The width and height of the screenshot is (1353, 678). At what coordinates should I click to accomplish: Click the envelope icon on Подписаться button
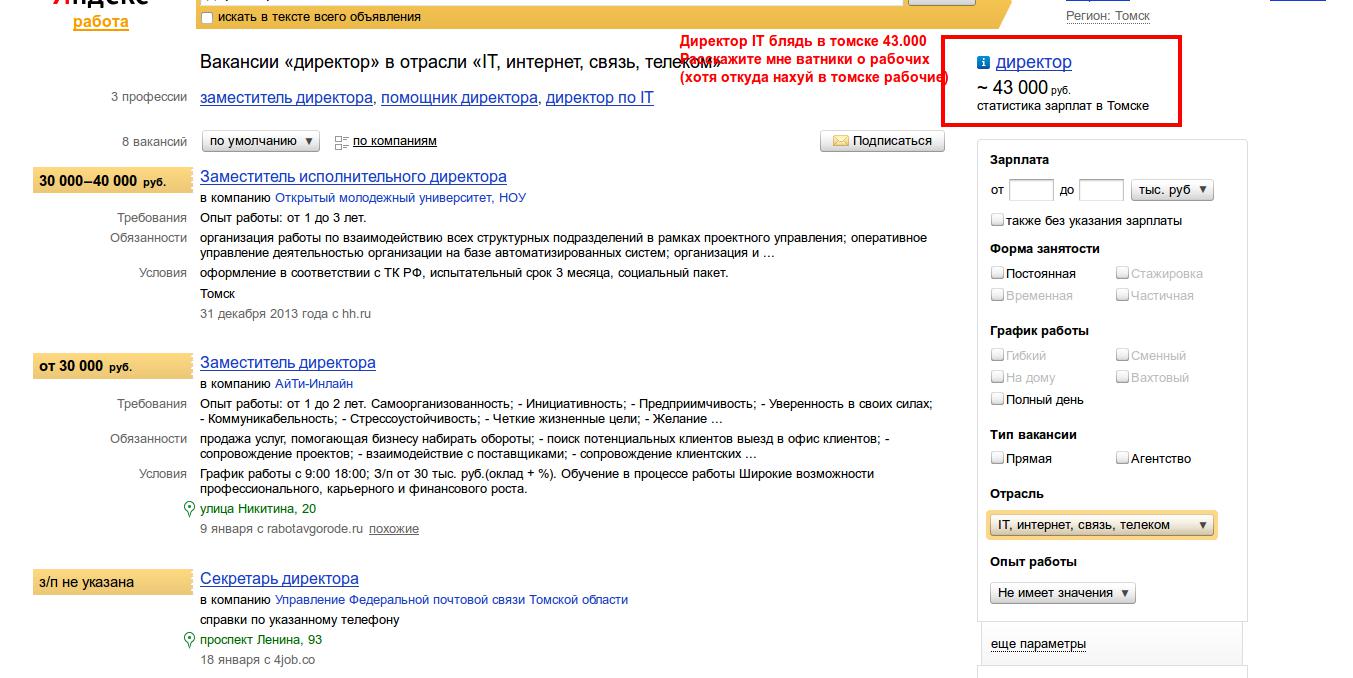click(840, 141)
